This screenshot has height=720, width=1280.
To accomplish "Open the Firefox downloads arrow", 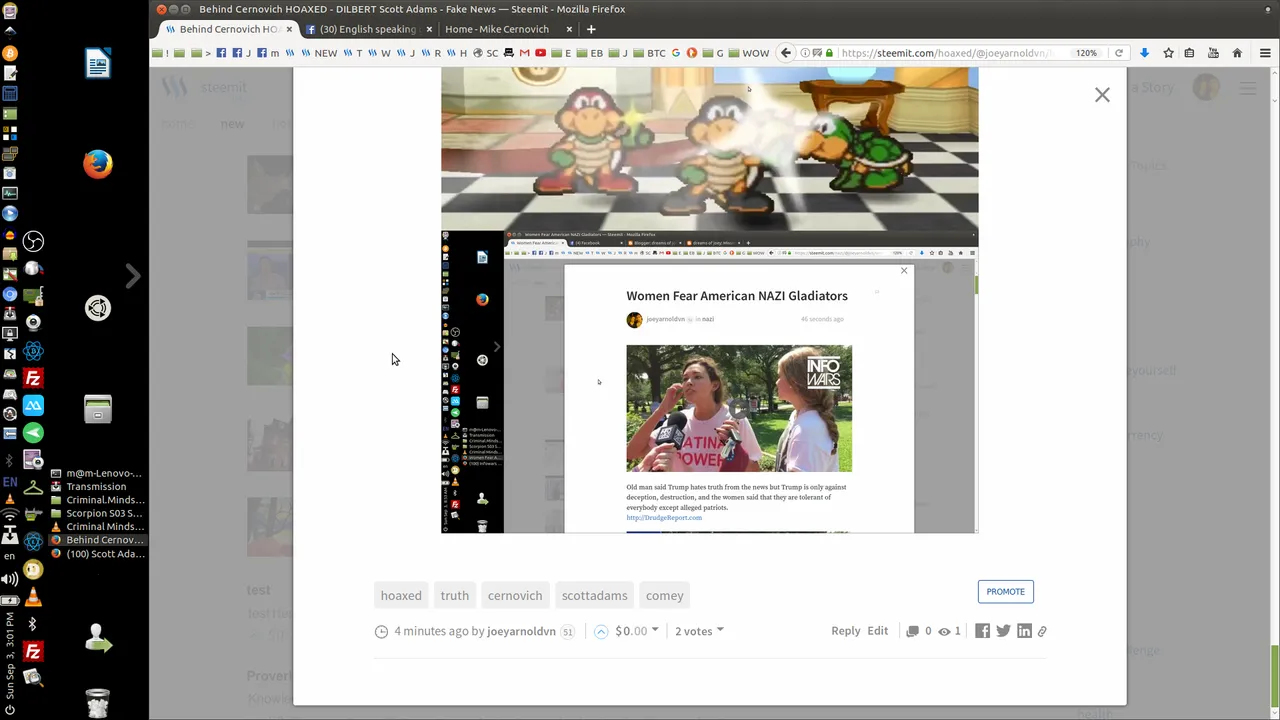I will click(x=1144, y=53).
